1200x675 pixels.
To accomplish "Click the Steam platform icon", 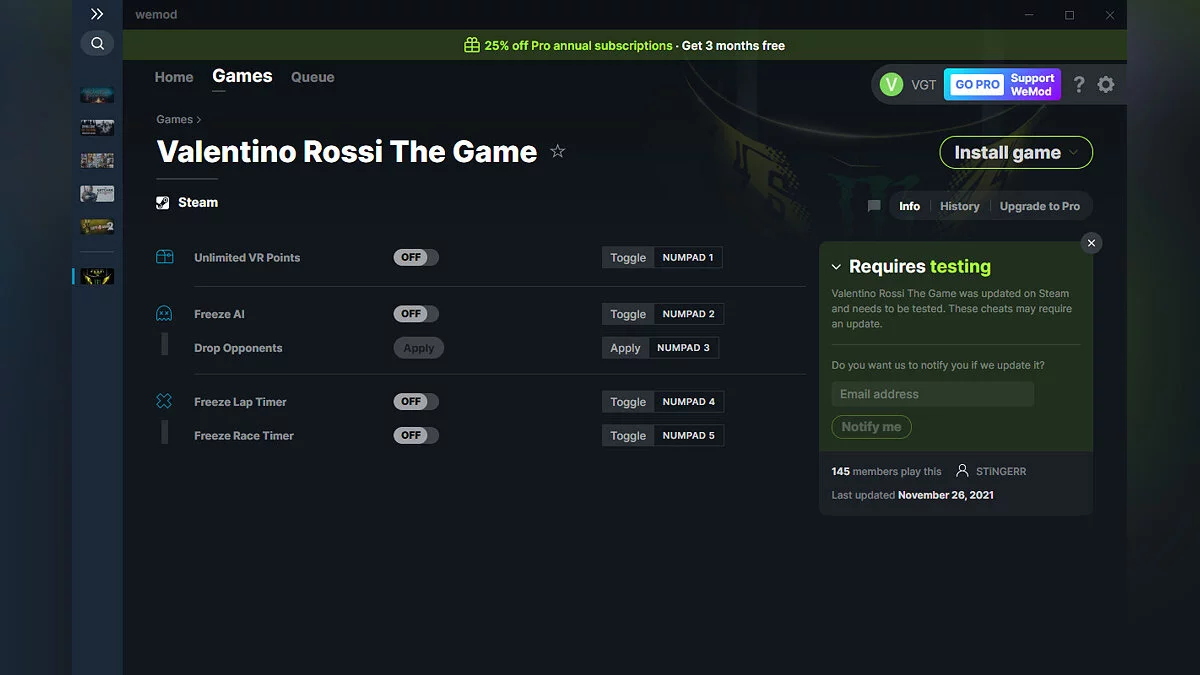I will (163, 203).
